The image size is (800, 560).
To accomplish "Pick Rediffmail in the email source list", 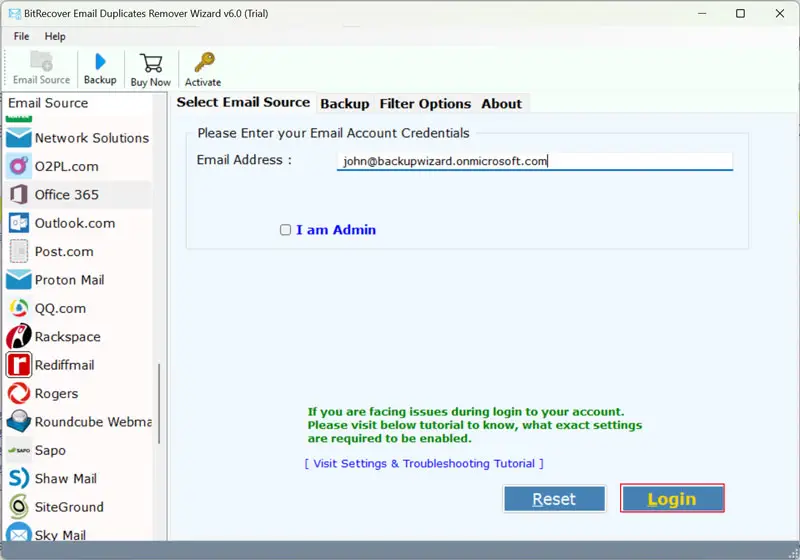I will (x=69, y=365).
